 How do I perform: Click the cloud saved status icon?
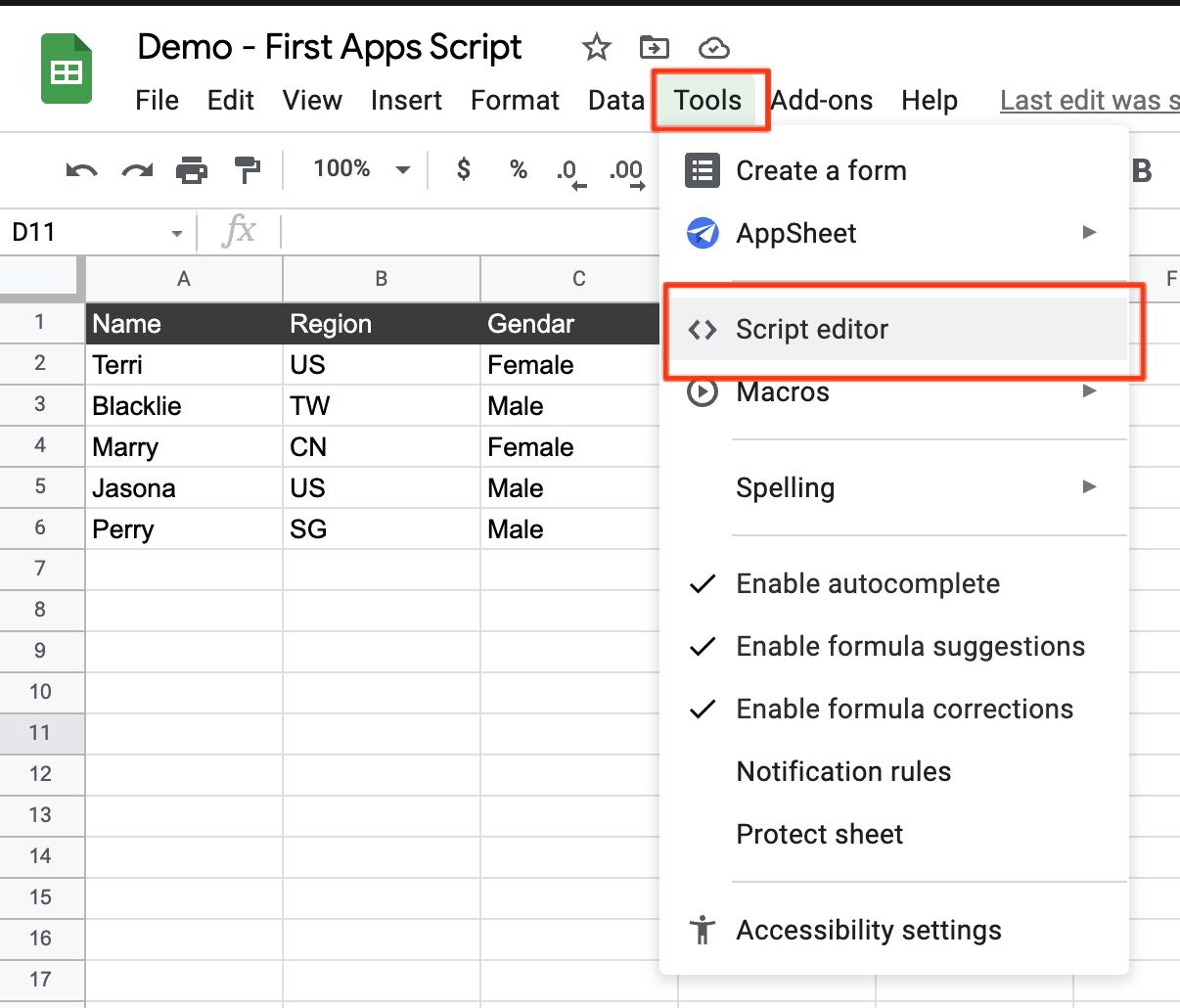point(714,48)
